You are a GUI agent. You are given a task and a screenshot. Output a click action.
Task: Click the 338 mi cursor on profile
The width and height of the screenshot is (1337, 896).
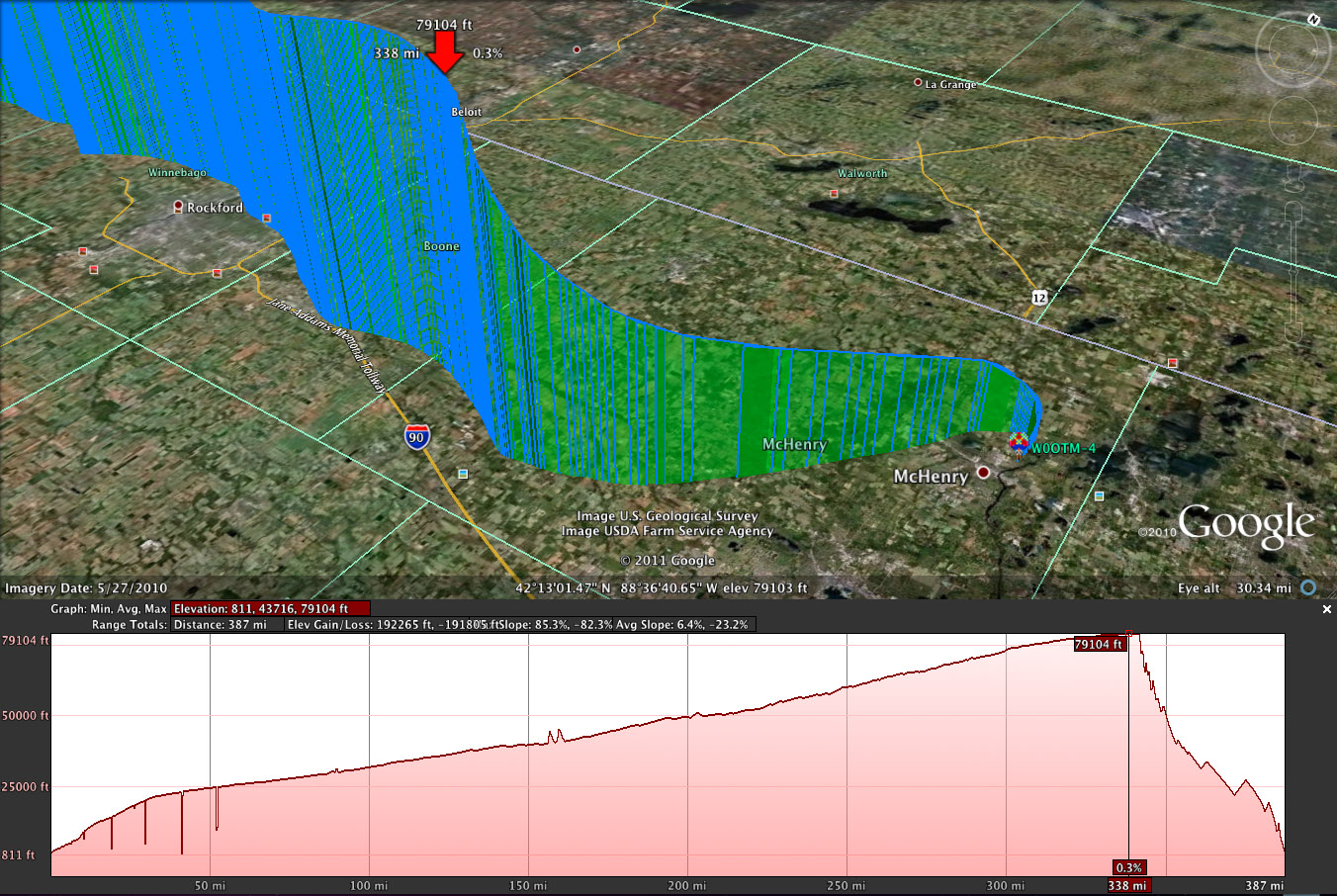pyautogui.click(x=1127, y=885)
